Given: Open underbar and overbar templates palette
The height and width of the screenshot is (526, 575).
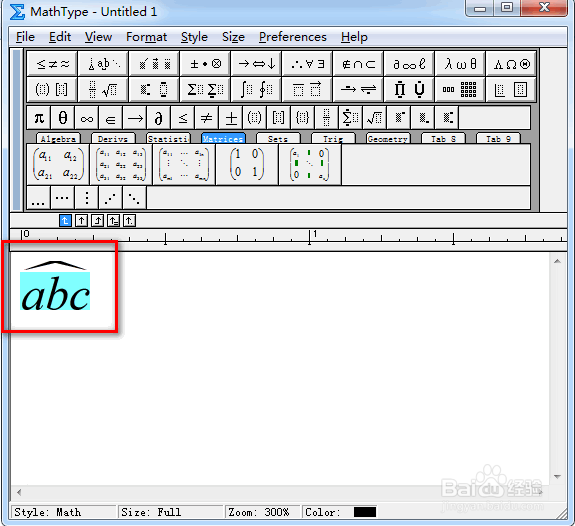Looking at the screenshot, I should [307, 89].
